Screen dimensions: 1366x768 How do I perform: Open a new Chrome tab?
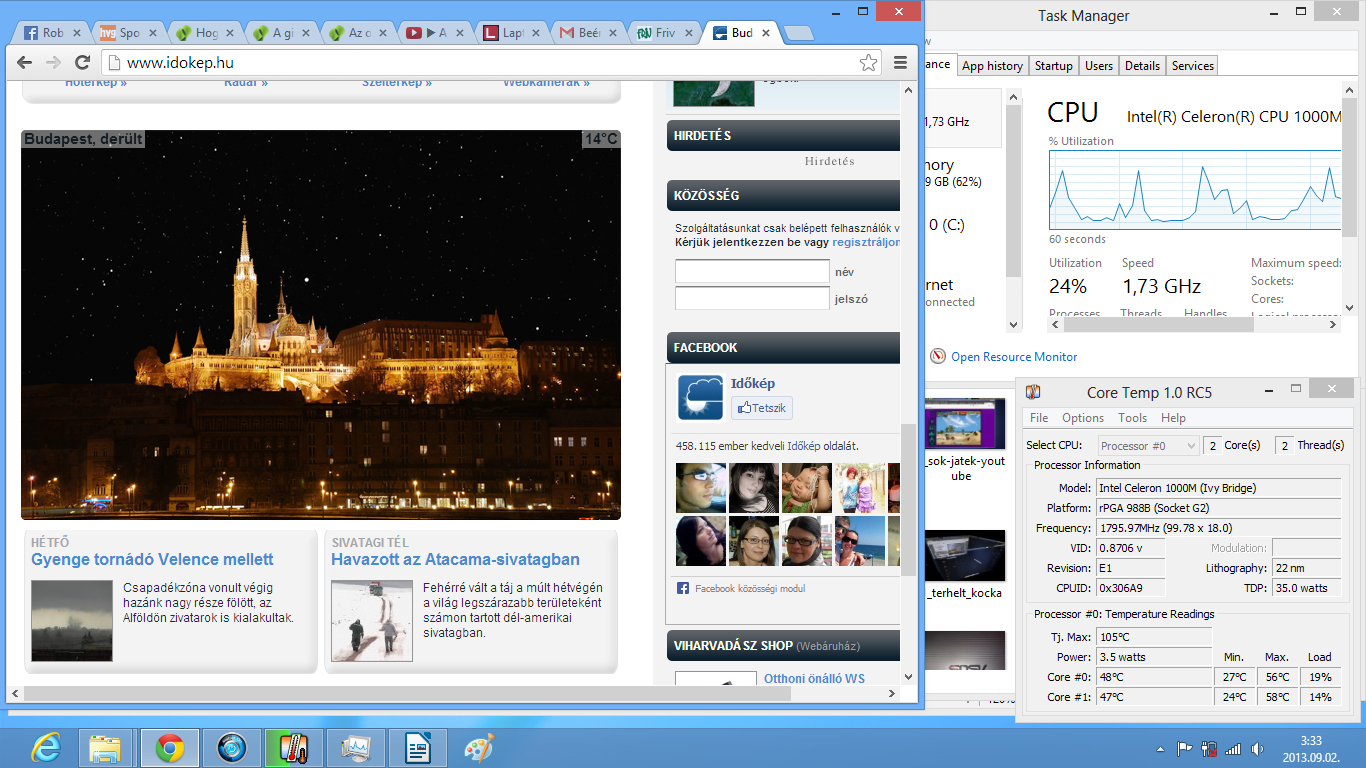[x=798, y=33]
